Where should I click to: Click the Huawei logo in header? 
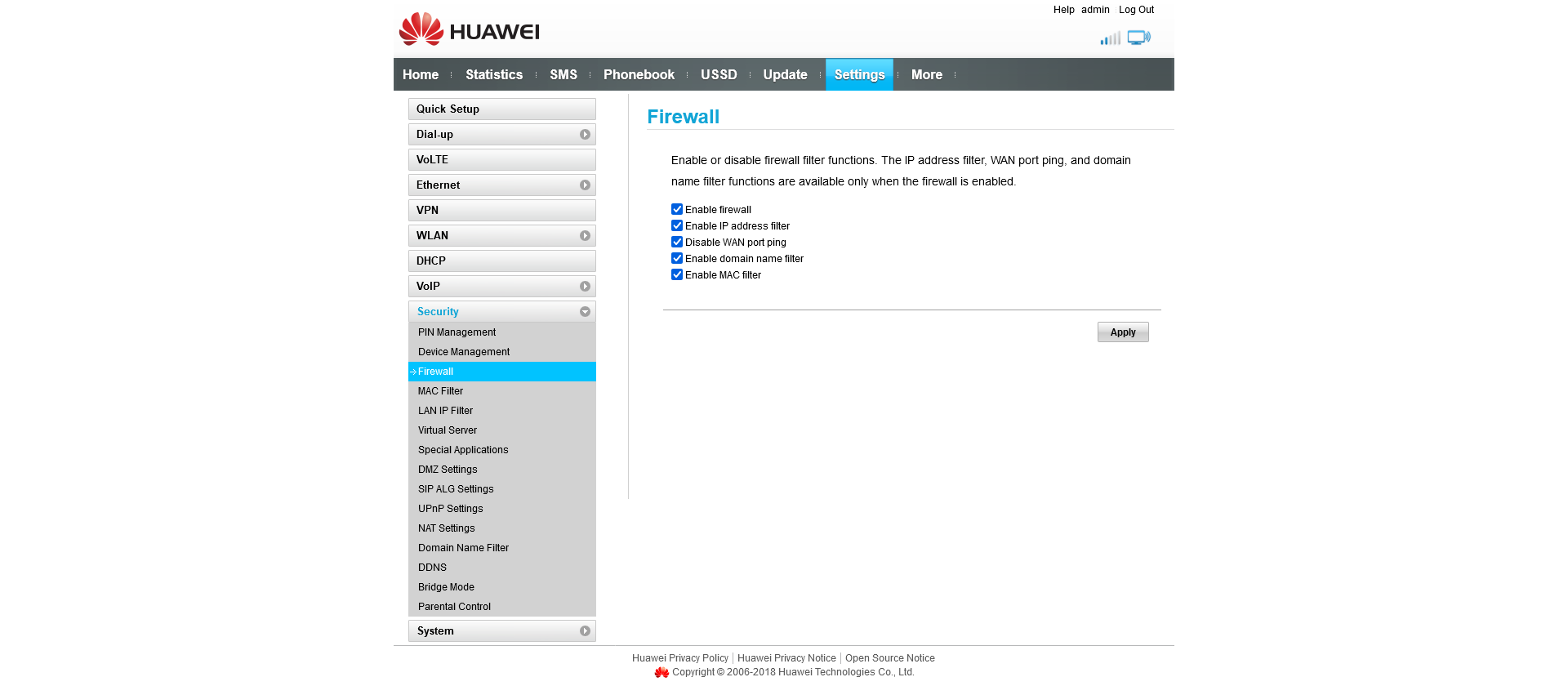[x=469, y=29]
